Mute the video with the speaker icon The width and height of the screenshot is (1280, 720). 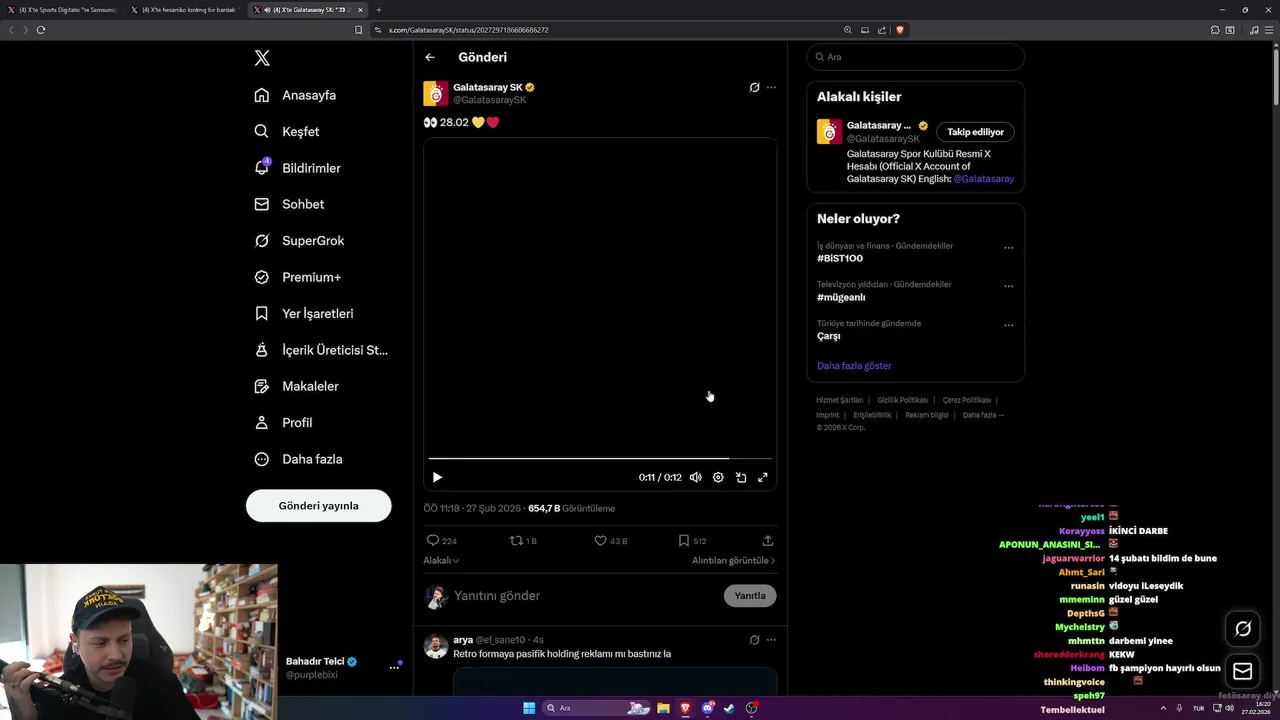[696, 477]
